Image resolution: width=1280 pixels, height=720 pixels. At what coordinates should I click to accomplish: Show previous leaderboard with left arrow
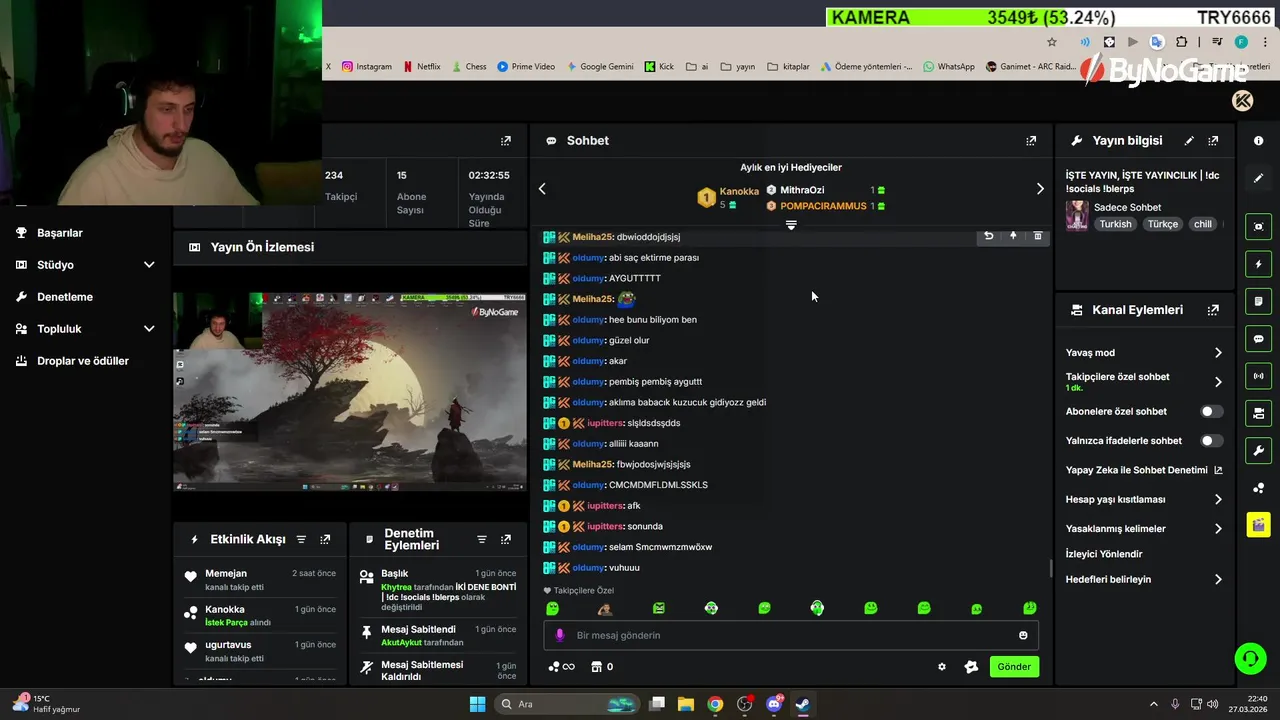[542, 189]
